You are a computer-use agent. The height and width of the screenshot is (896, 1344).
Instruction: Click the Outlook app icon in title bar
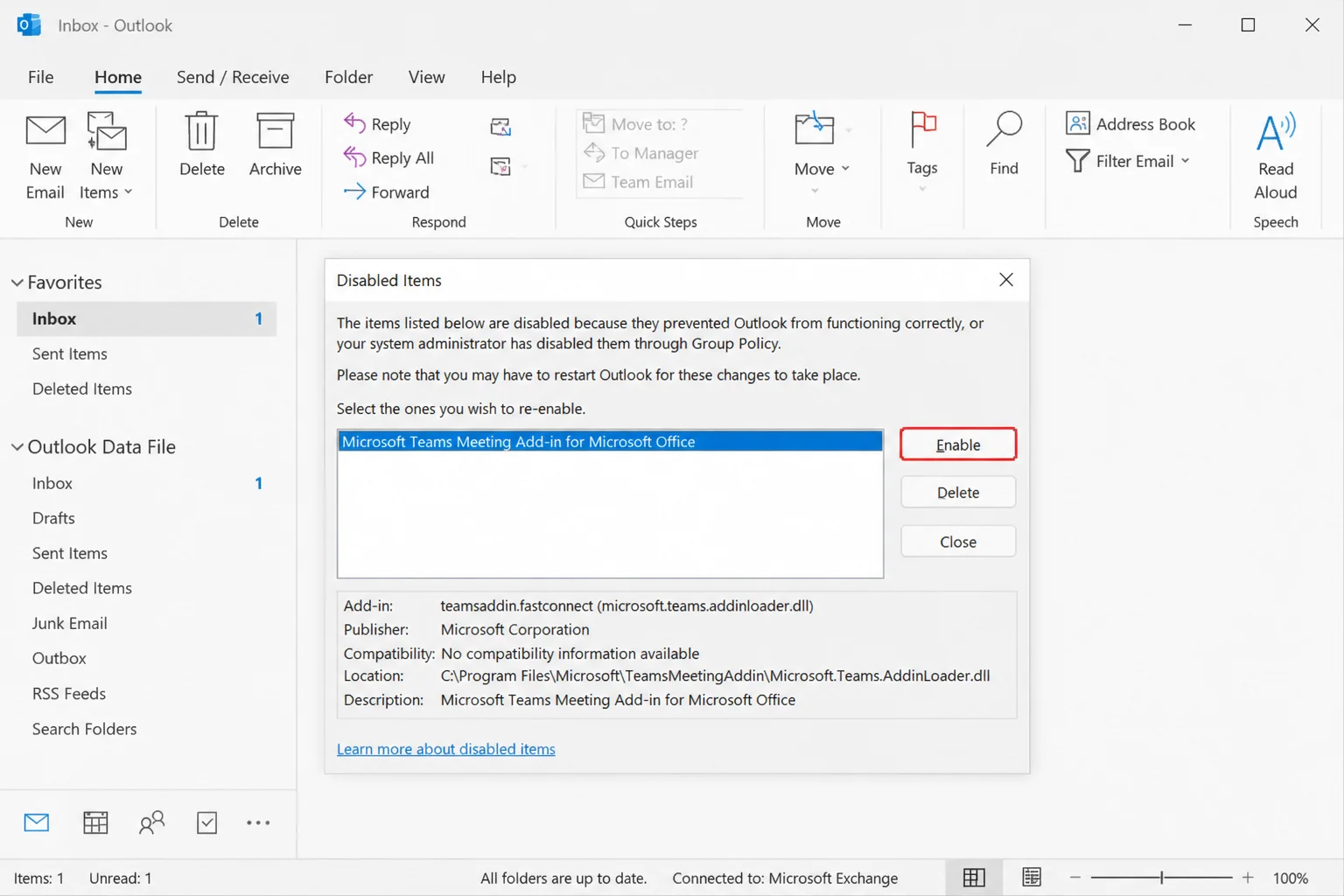coord(29,24)
